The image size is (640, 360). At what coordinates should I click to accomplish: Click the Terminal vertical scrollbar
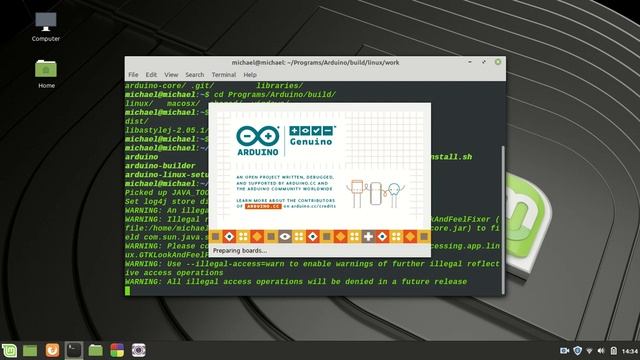(503, 219)
